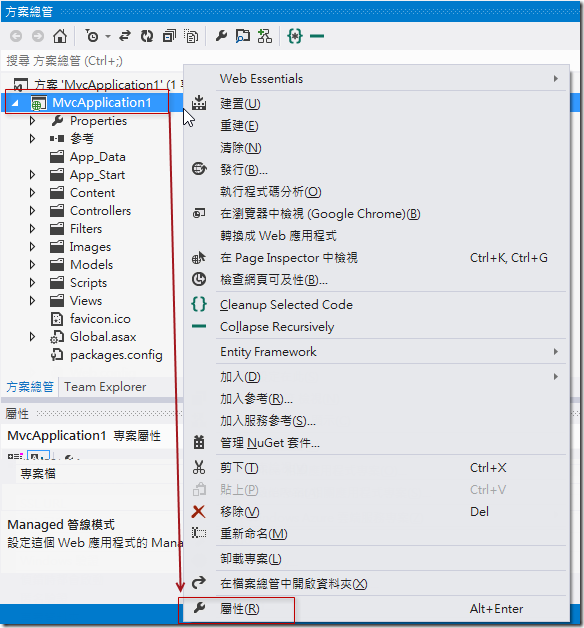
Task: Click the Collapse All icon
Action: pyautogui.click(x=169, y=36)
